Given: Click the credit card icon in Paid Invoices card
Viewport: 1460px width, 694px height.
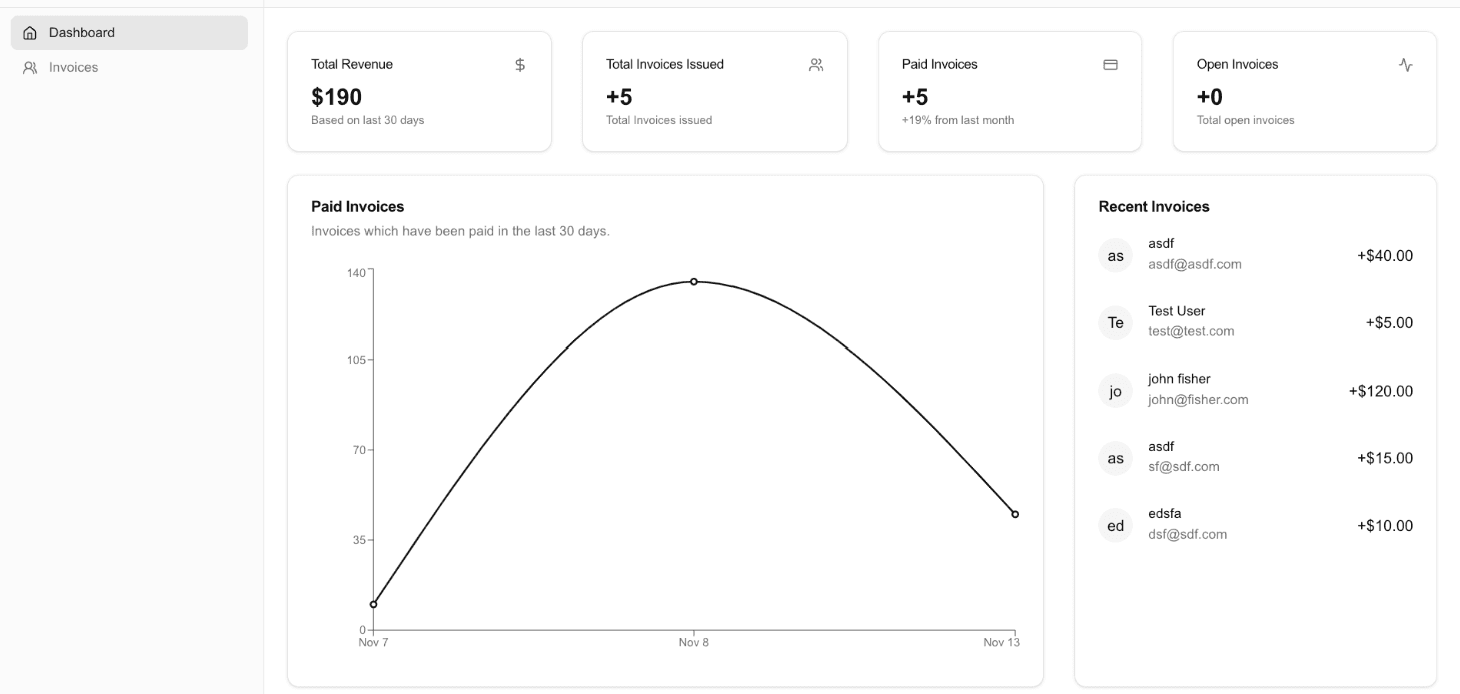Looking at the screenshot, I should coord(1110,65).
